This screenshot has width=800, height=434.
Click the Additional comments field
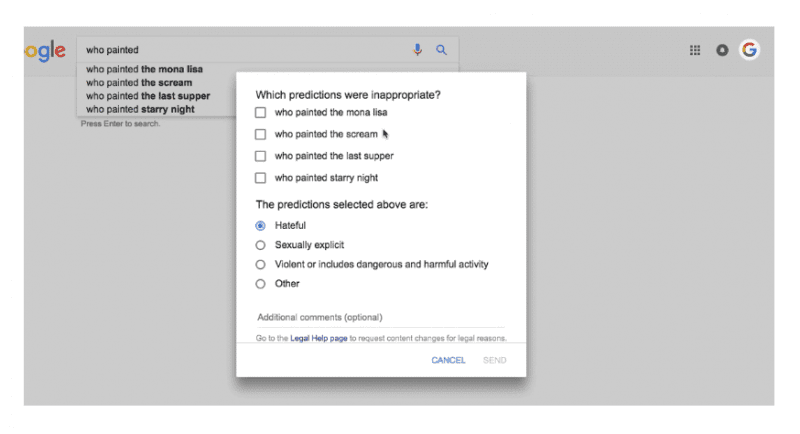[x=381, y=318]
